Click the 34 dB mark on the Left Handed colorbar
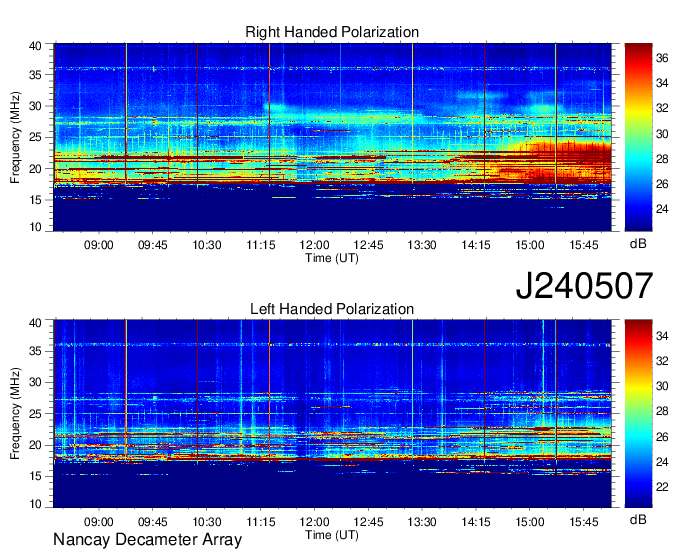The height and width of the screenshot is (552, 680). (x=662, y=336)
